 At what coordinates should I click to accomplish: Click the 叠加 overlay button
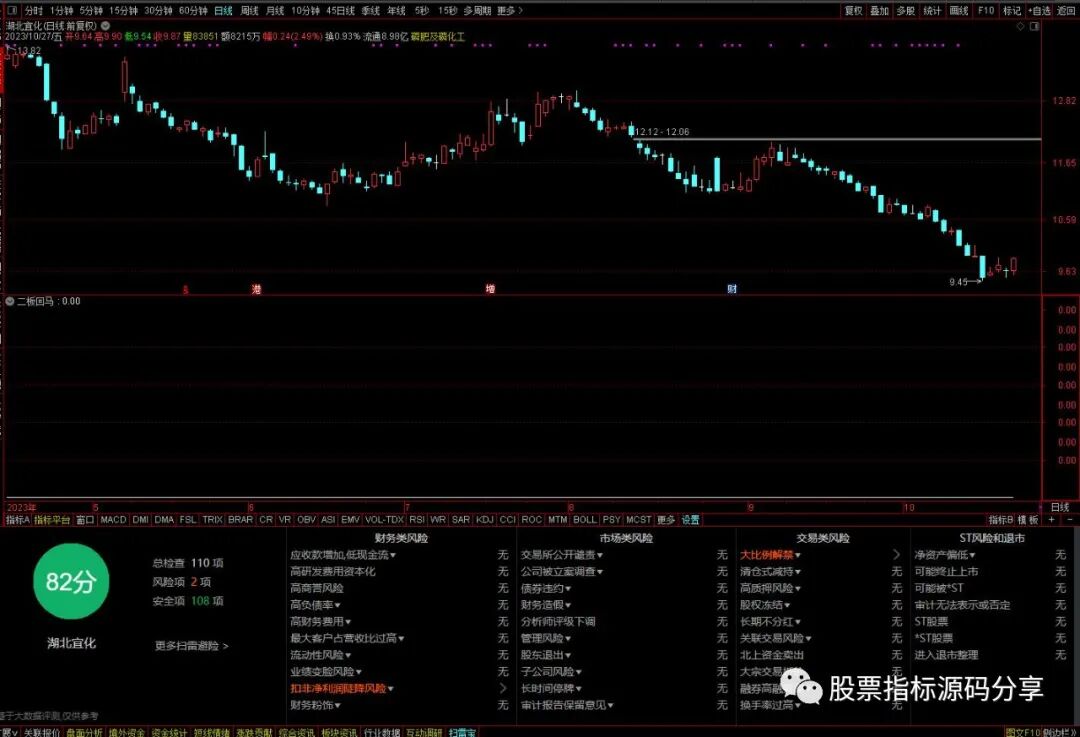(x=879, y=10)
